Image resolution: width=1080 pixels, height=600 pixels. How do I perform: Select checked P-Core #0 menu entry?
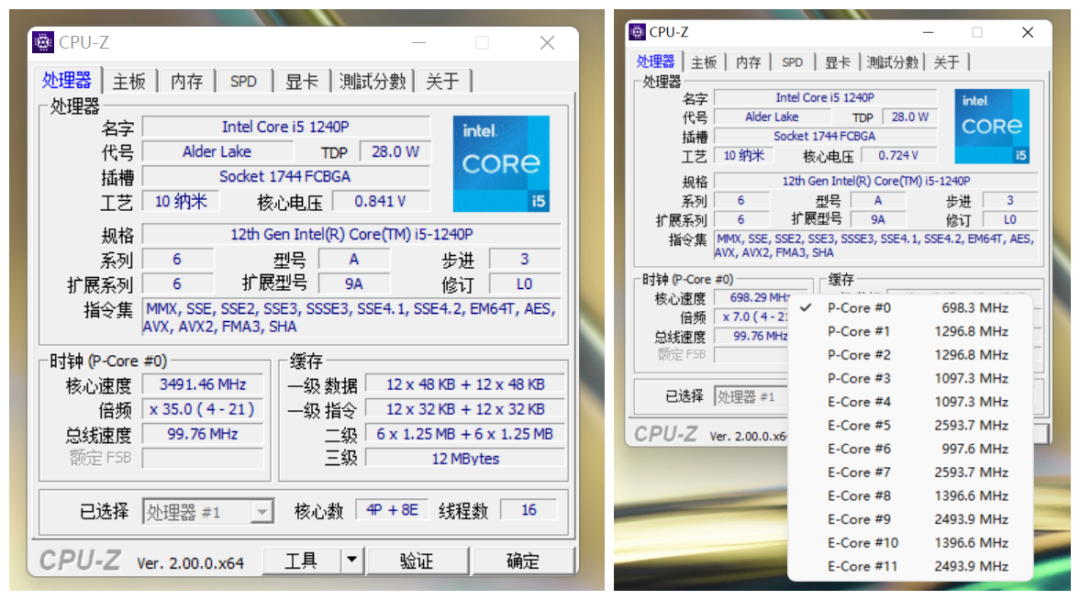909,308
